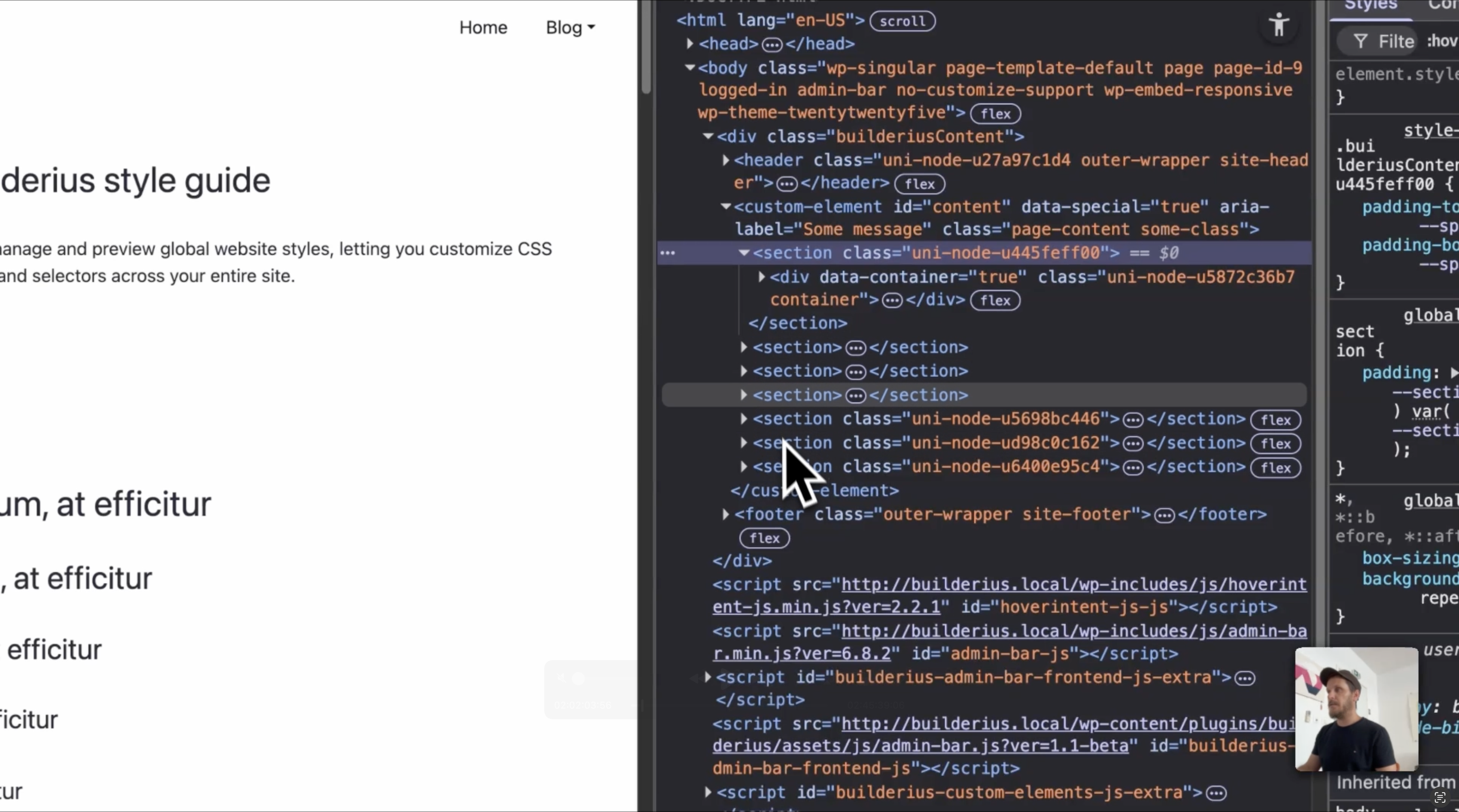
Task: Open the hoverintent script source link
Action: pyautogui.click(x=1073, y=585)
